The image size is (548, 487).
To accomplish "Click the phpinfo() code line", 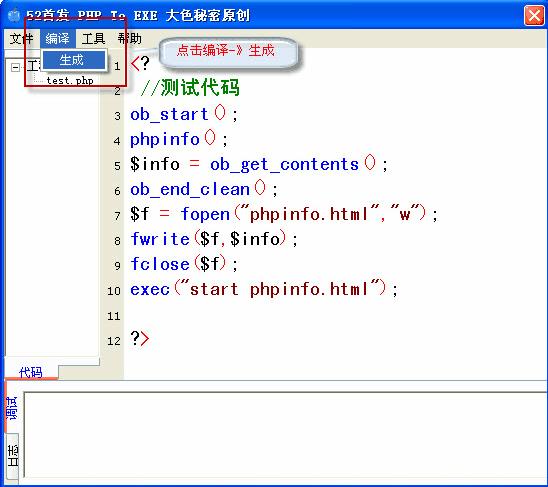I will [179, 139].
